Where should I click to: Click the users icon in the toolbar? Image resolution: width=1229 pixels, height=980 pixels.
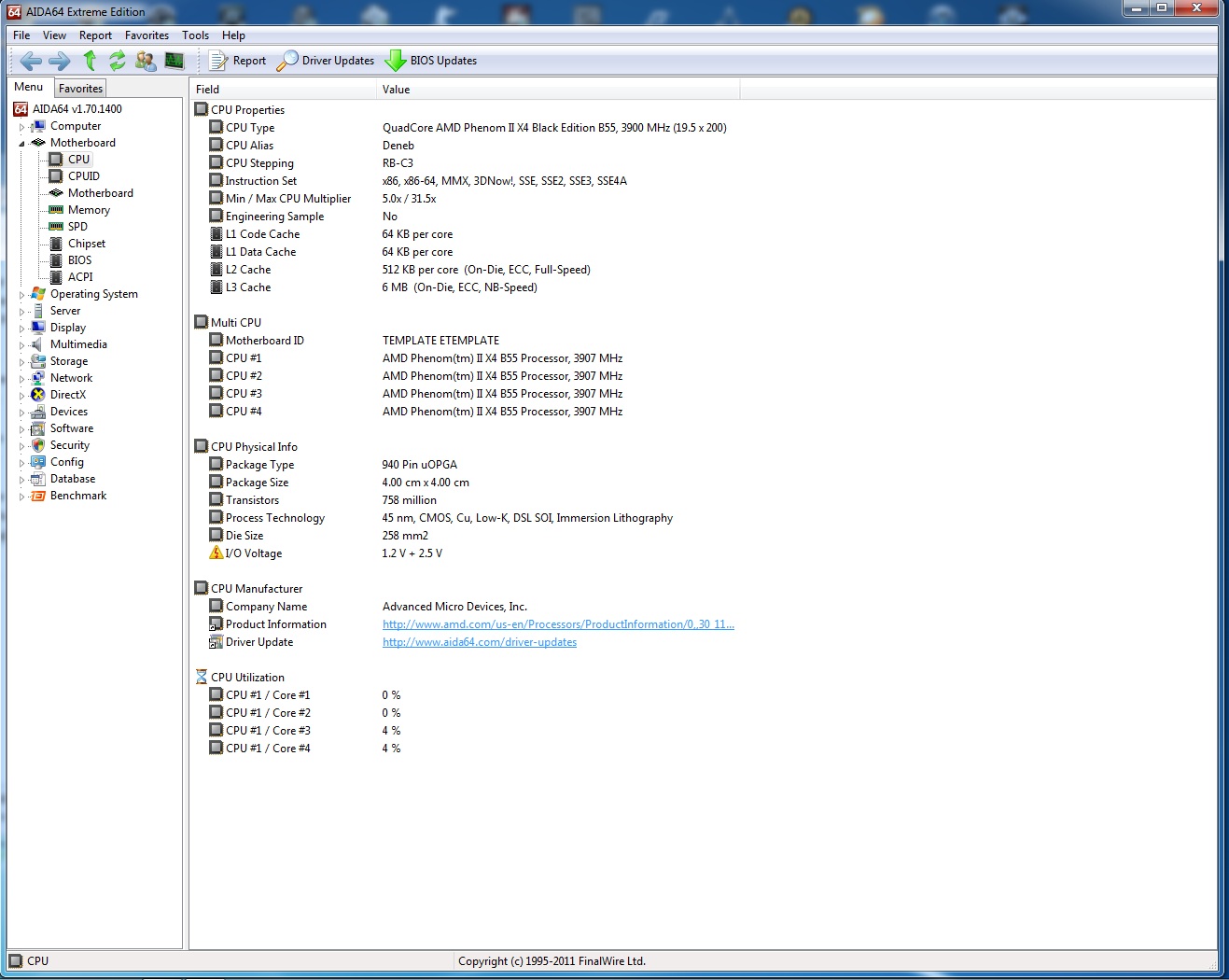pyautogui.click(x=146, y=61)
